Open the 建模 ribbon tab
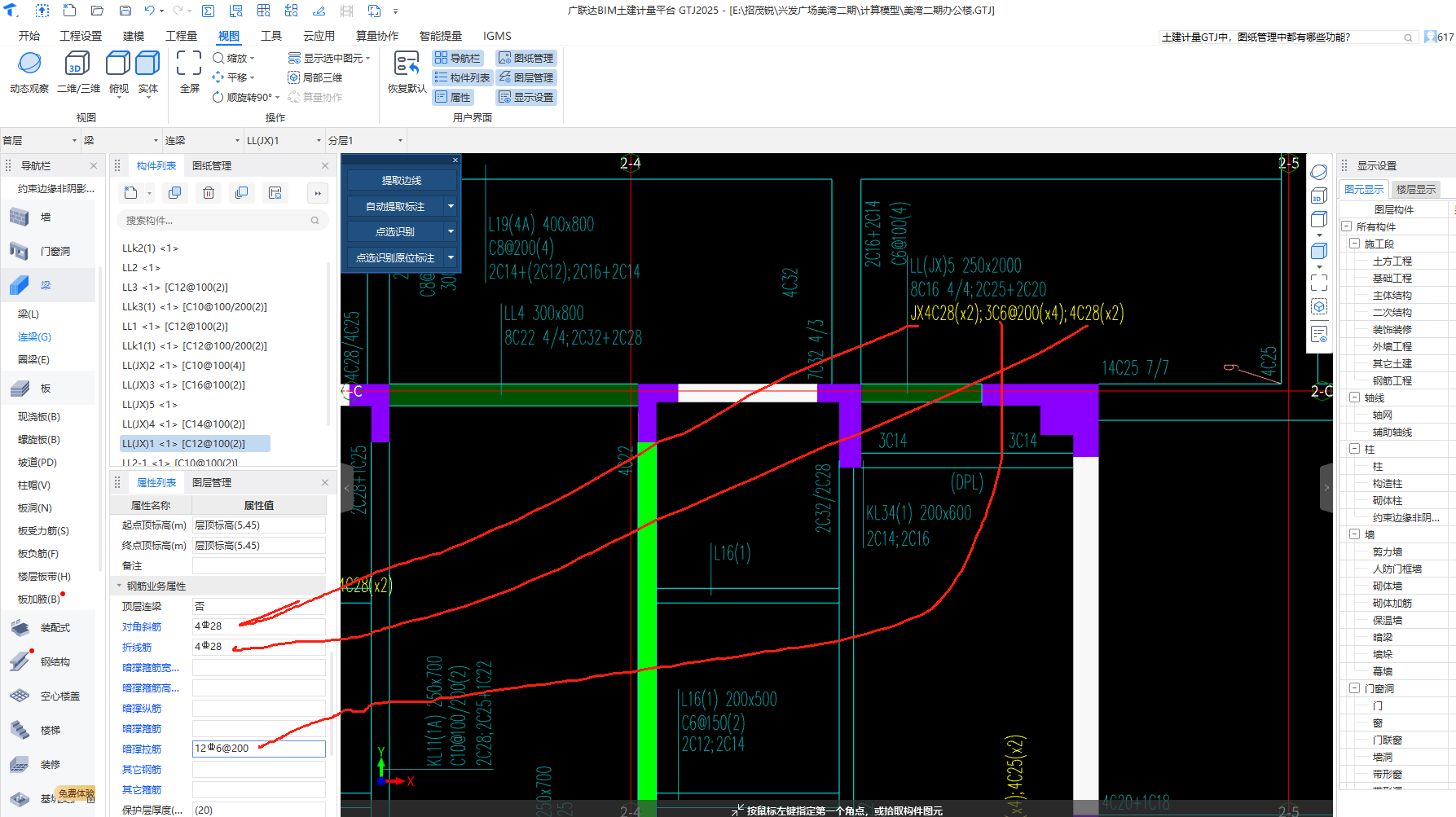This screenshot has width=1456, height=817. pos(134,36)
